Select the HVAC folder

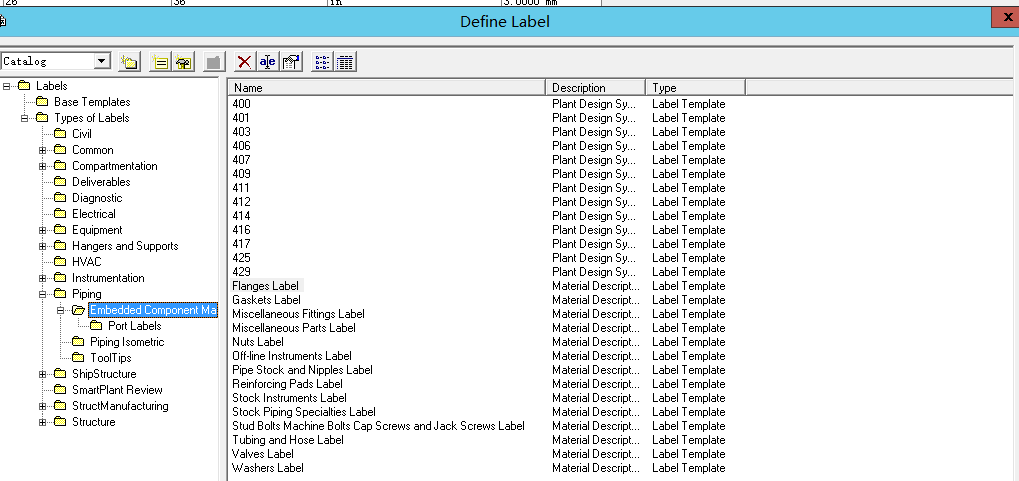(86, 262)
